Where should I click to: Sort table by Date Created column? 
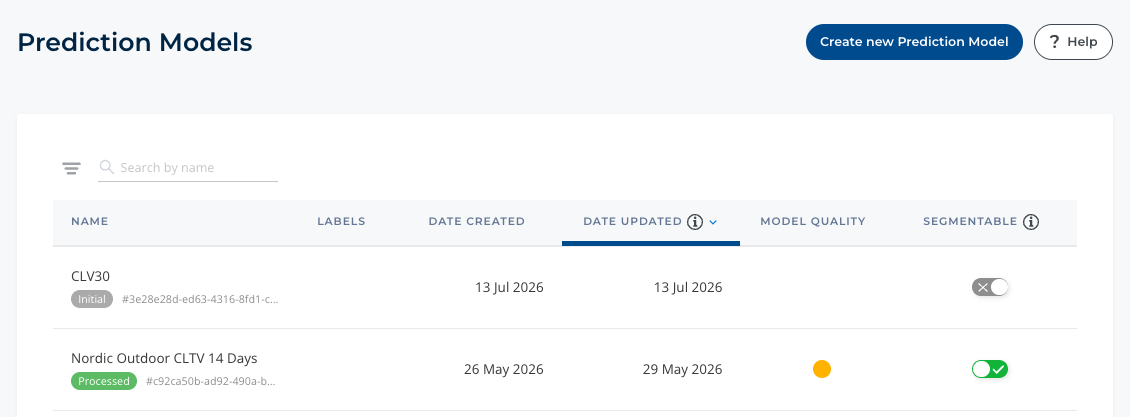tap(476, 222)
